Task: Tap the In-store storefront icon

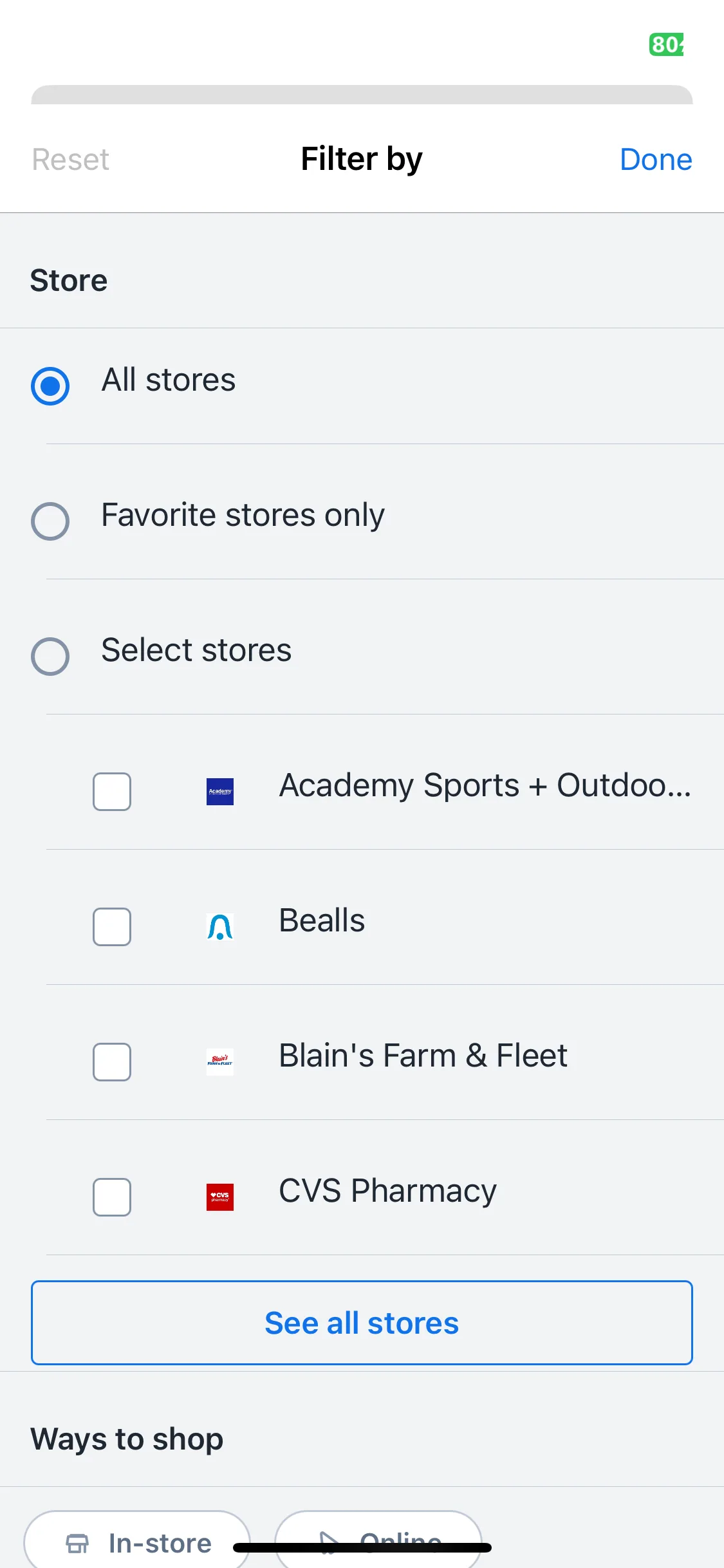Action: [77, 1543]
